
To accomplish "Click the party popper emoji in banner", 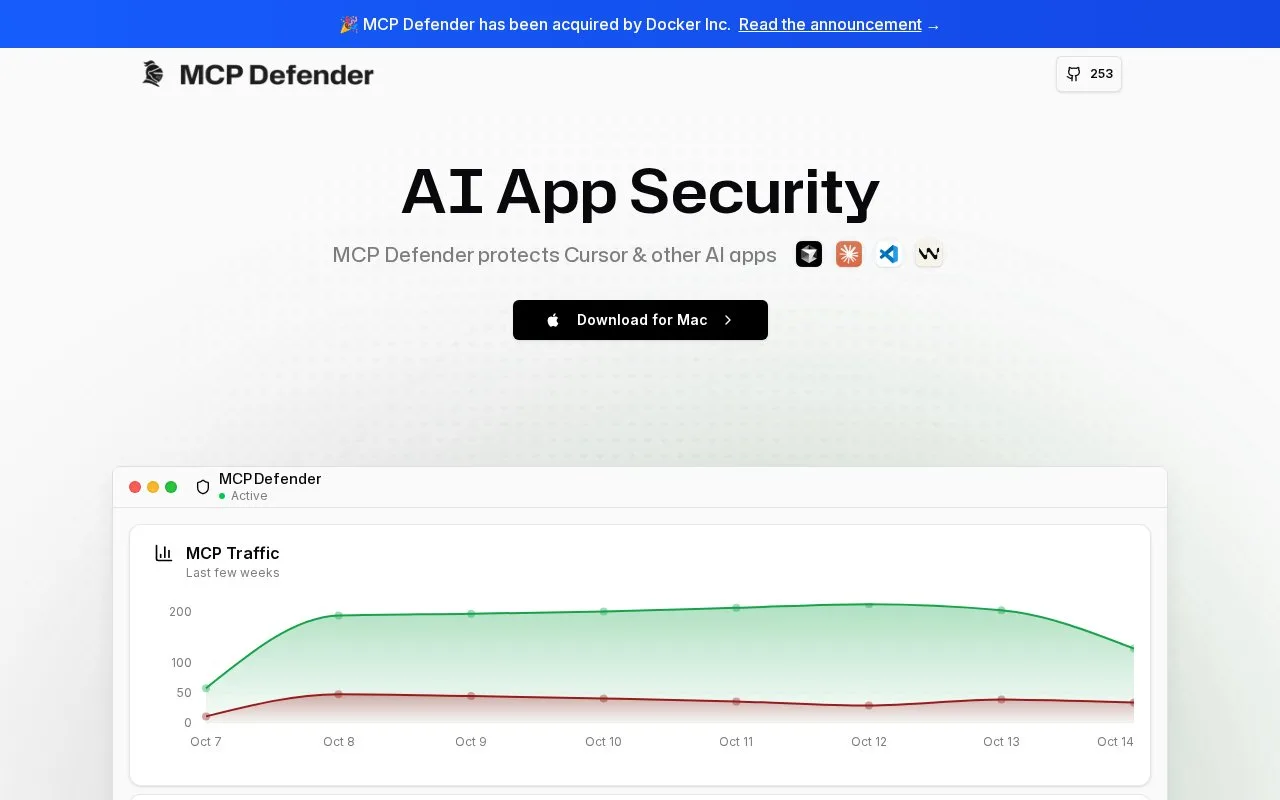I will pos(349,25).
